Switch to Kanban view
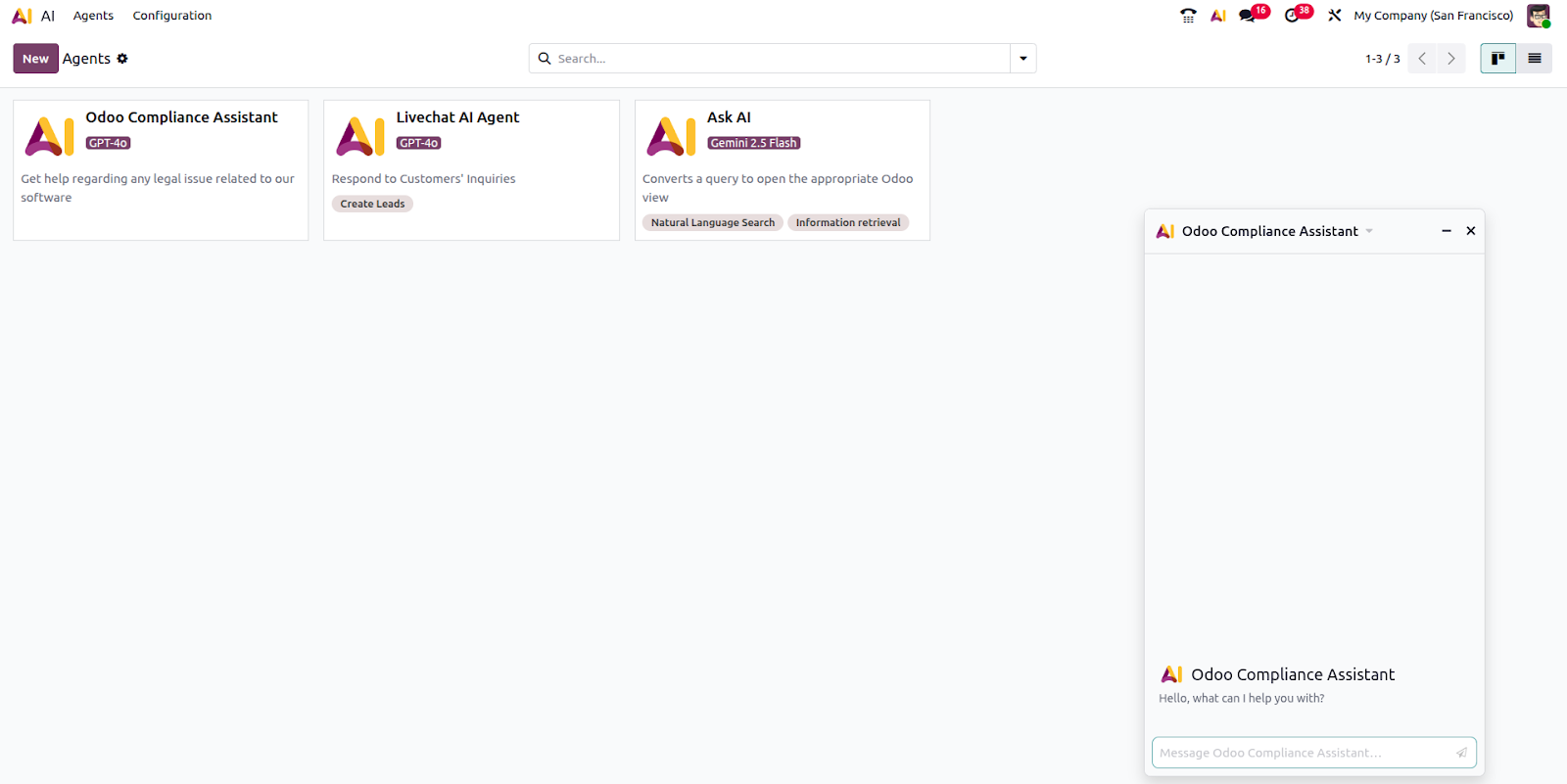1567x784 pixels. click(1497, 59)
